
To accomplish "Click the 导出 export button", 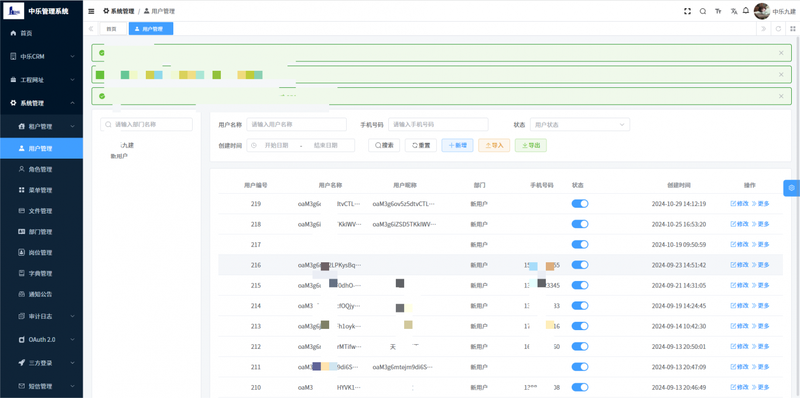I will [x=531, y=145].
